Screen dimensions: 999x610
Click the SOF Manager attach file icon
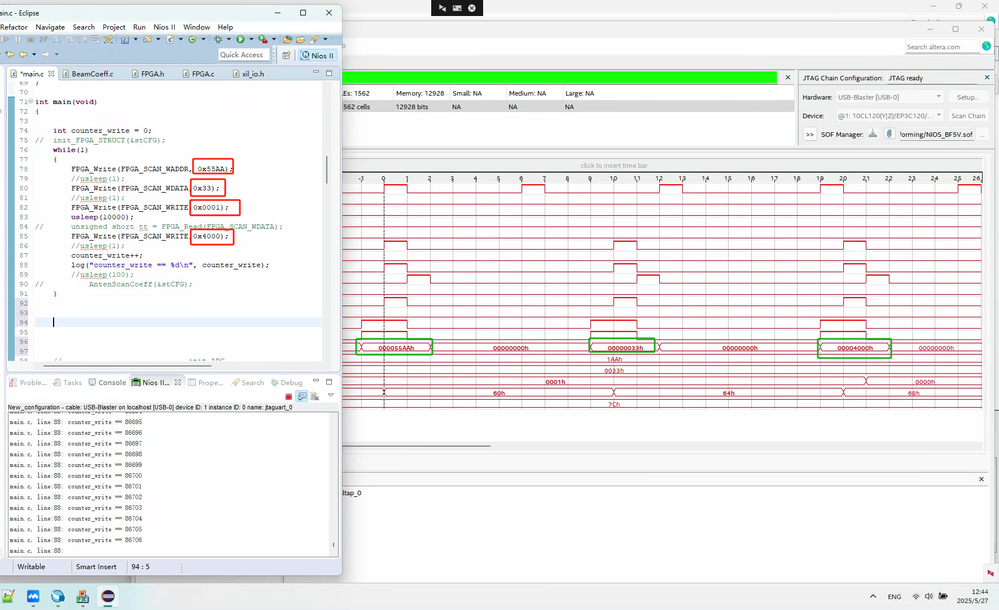point(887,133)
